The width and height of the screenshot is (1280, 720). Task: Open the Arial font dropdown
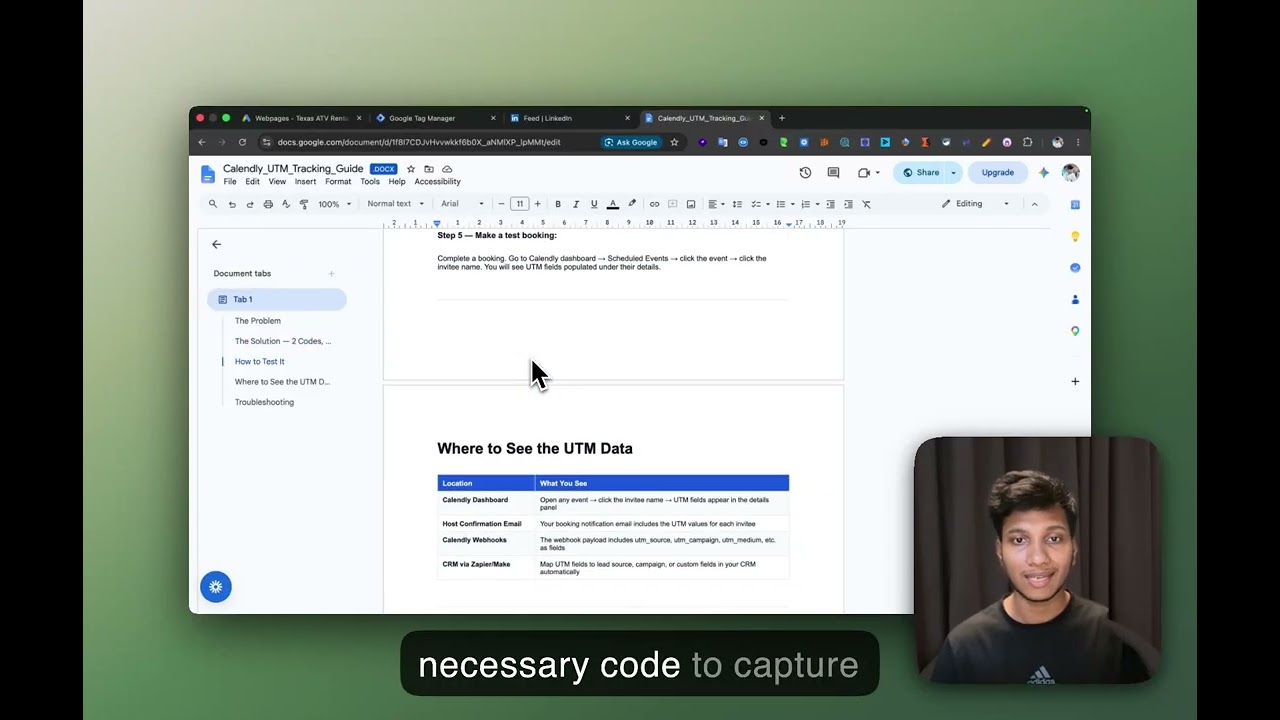click(462, 204)
